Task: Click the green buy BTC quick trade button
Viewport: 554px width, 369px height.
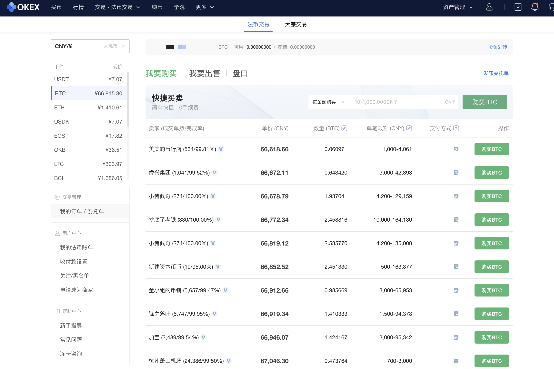Action: tap(485, 102)
